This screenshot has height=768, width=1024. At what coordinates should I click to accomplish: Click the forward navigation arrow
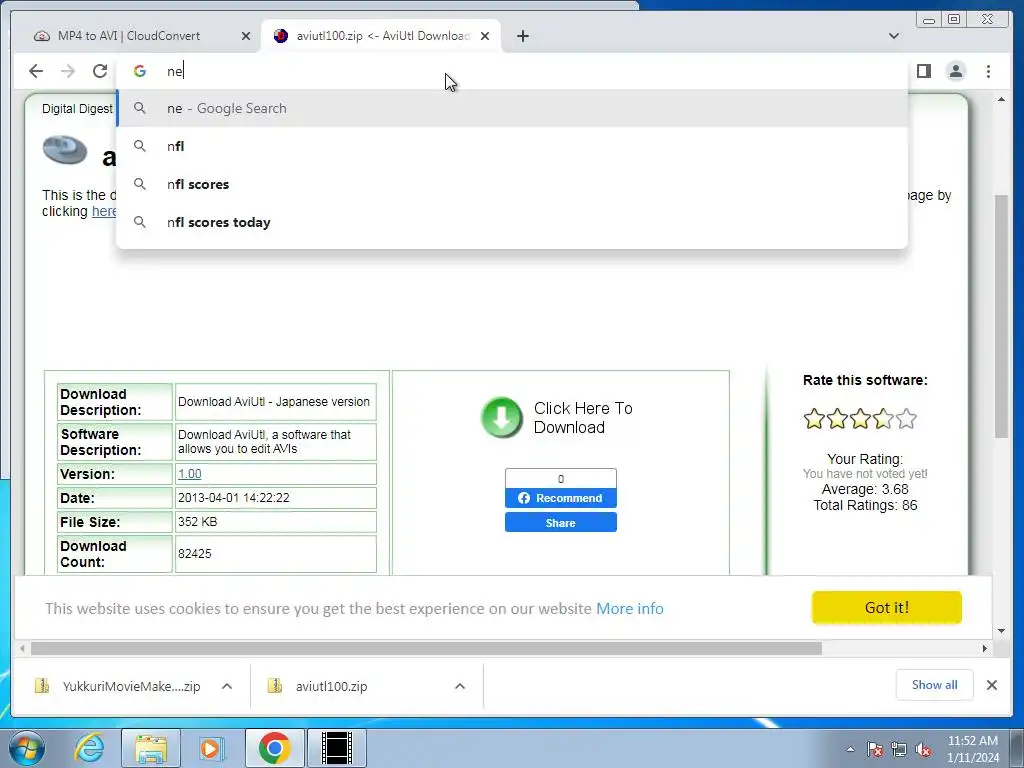click(68, 71)
